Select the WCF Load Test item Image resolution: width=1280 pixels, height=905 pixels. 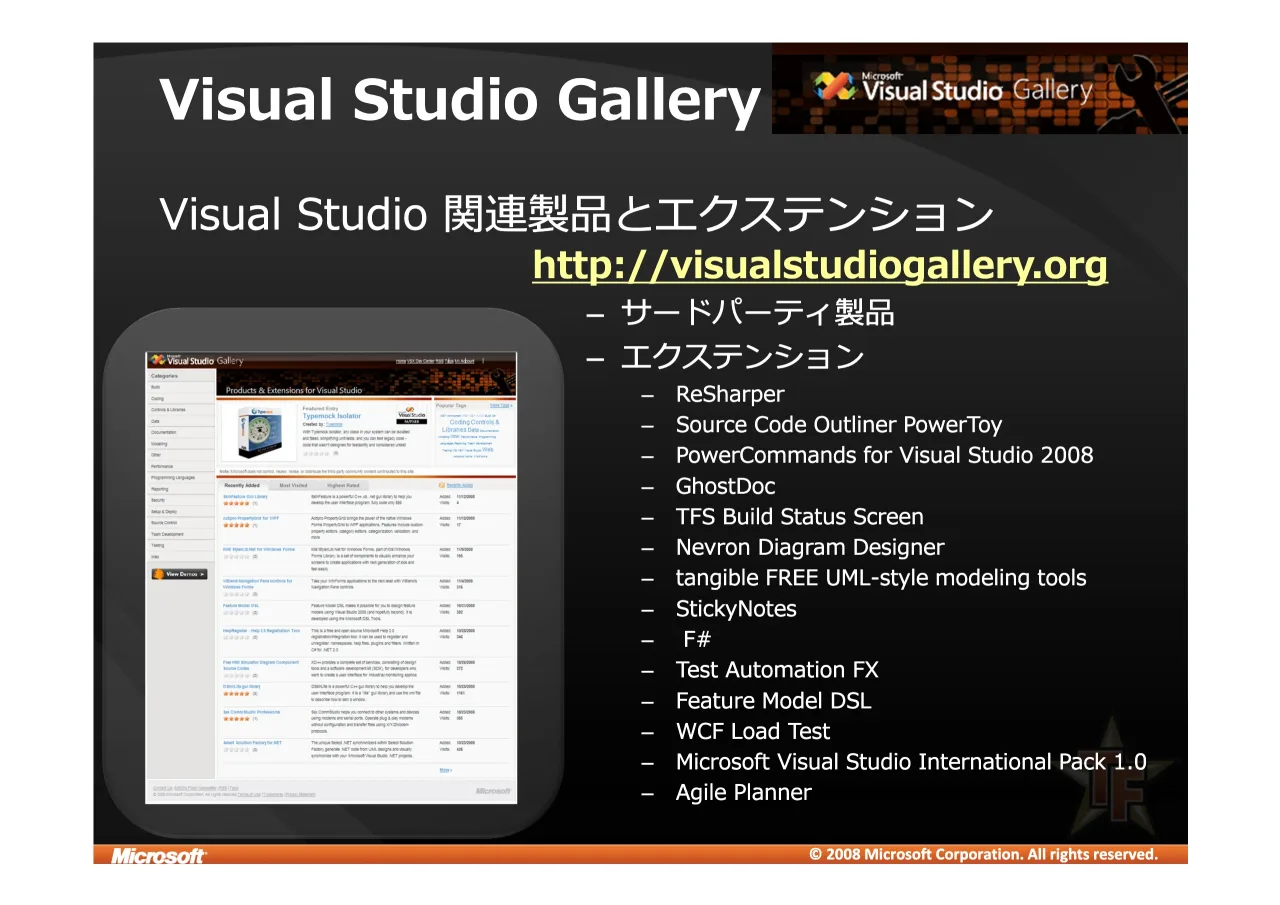point(753,731)
